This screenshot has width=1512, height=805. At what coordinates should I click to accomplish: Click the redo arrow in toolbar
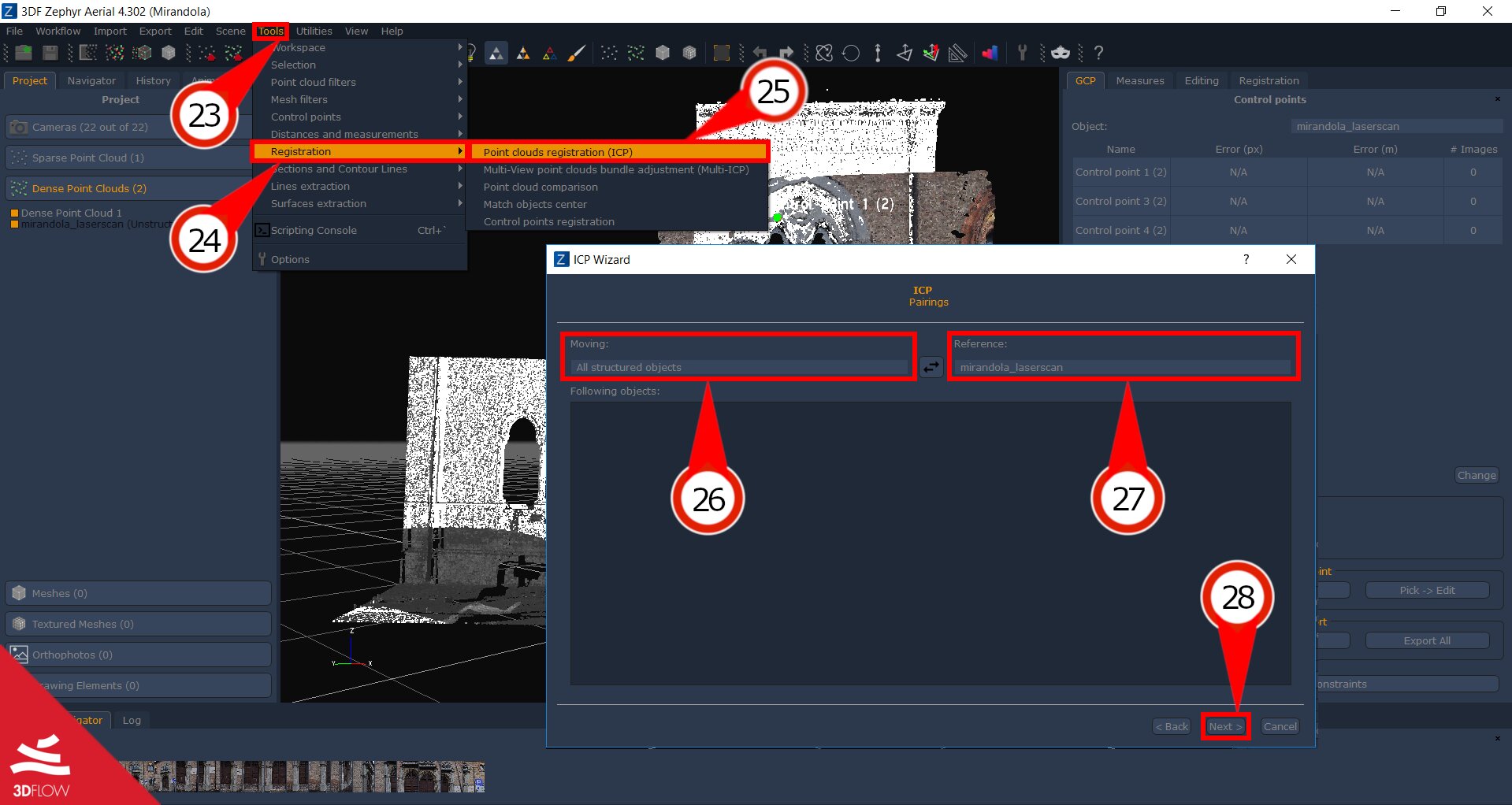[x=786, y=53]
